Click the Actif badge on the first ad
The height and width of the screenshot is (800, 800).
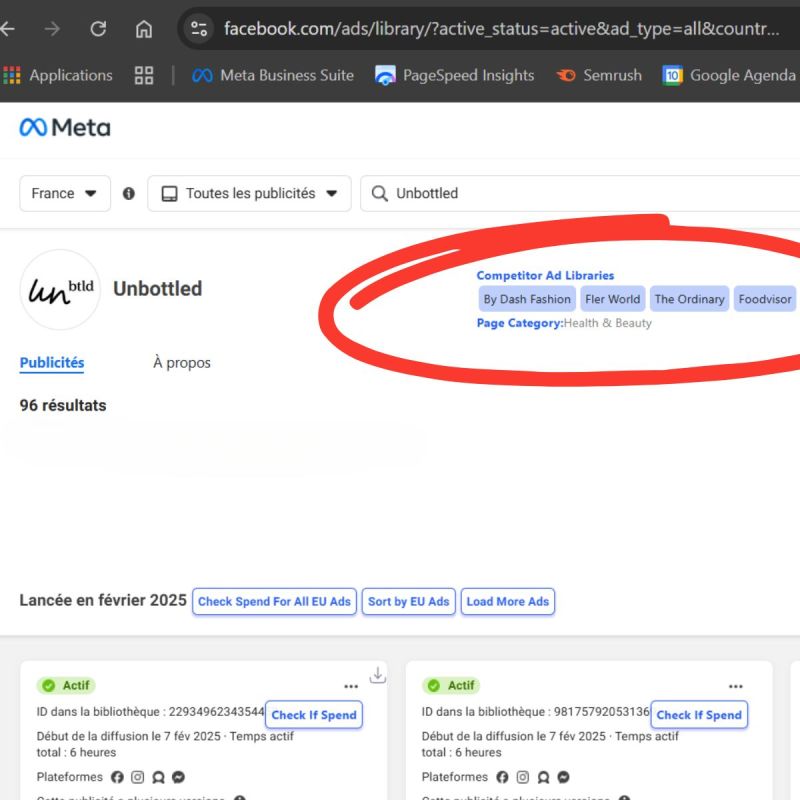(x=66, y=685)
